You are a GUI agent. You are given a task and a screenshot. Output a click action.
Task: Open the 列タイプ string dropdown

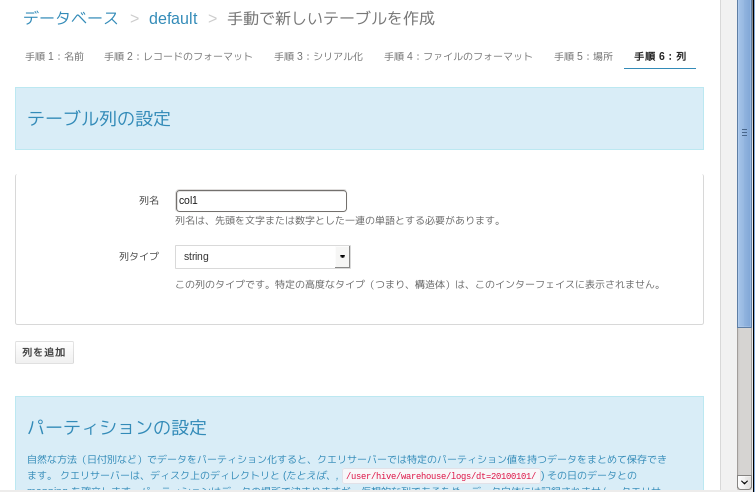tap(262, 257)
